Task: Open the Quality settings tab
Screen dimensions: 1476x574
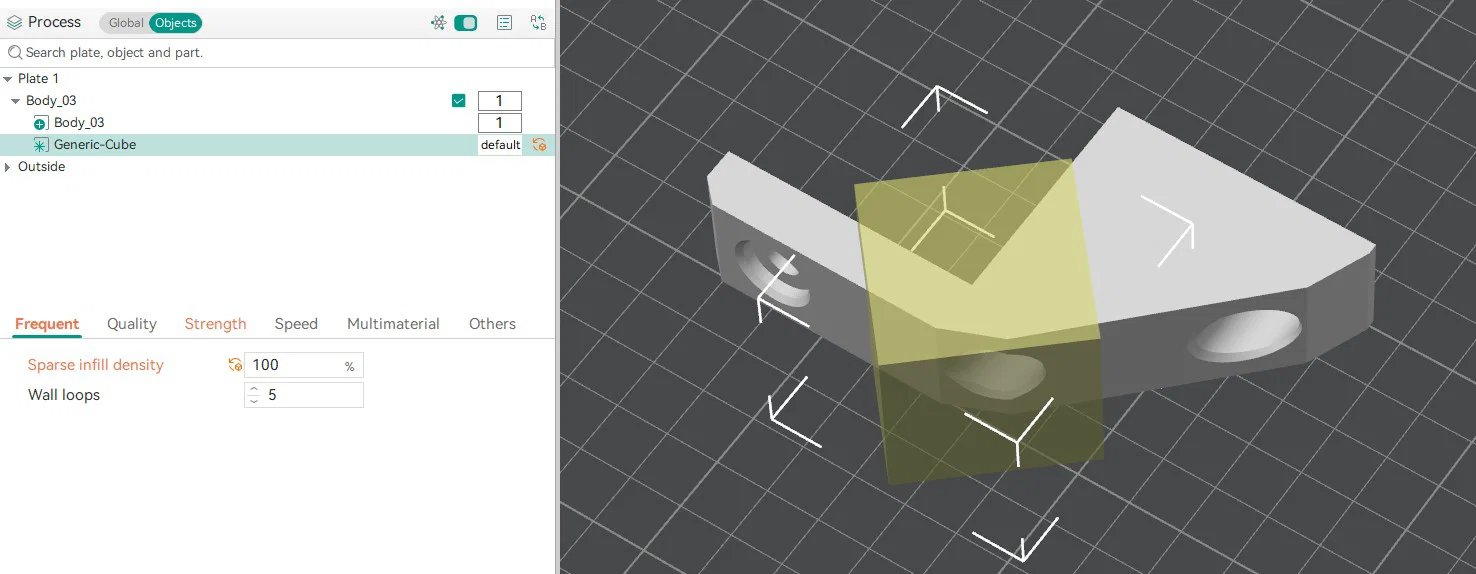Action: [132, 324]
